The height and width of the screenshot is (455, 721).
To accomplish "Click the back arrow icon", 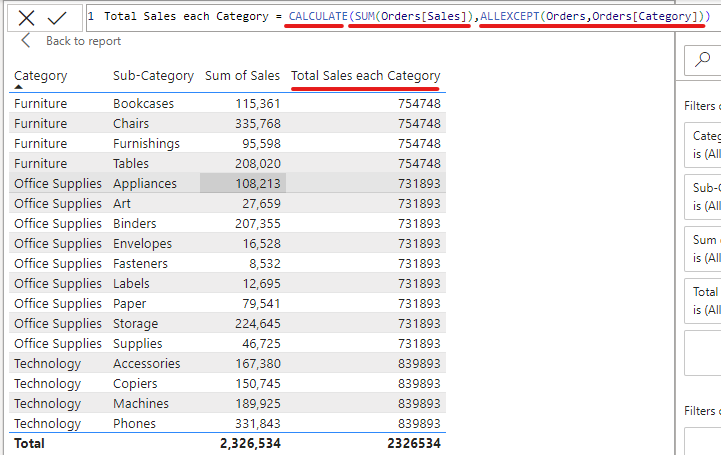I will tap(26, 41).
